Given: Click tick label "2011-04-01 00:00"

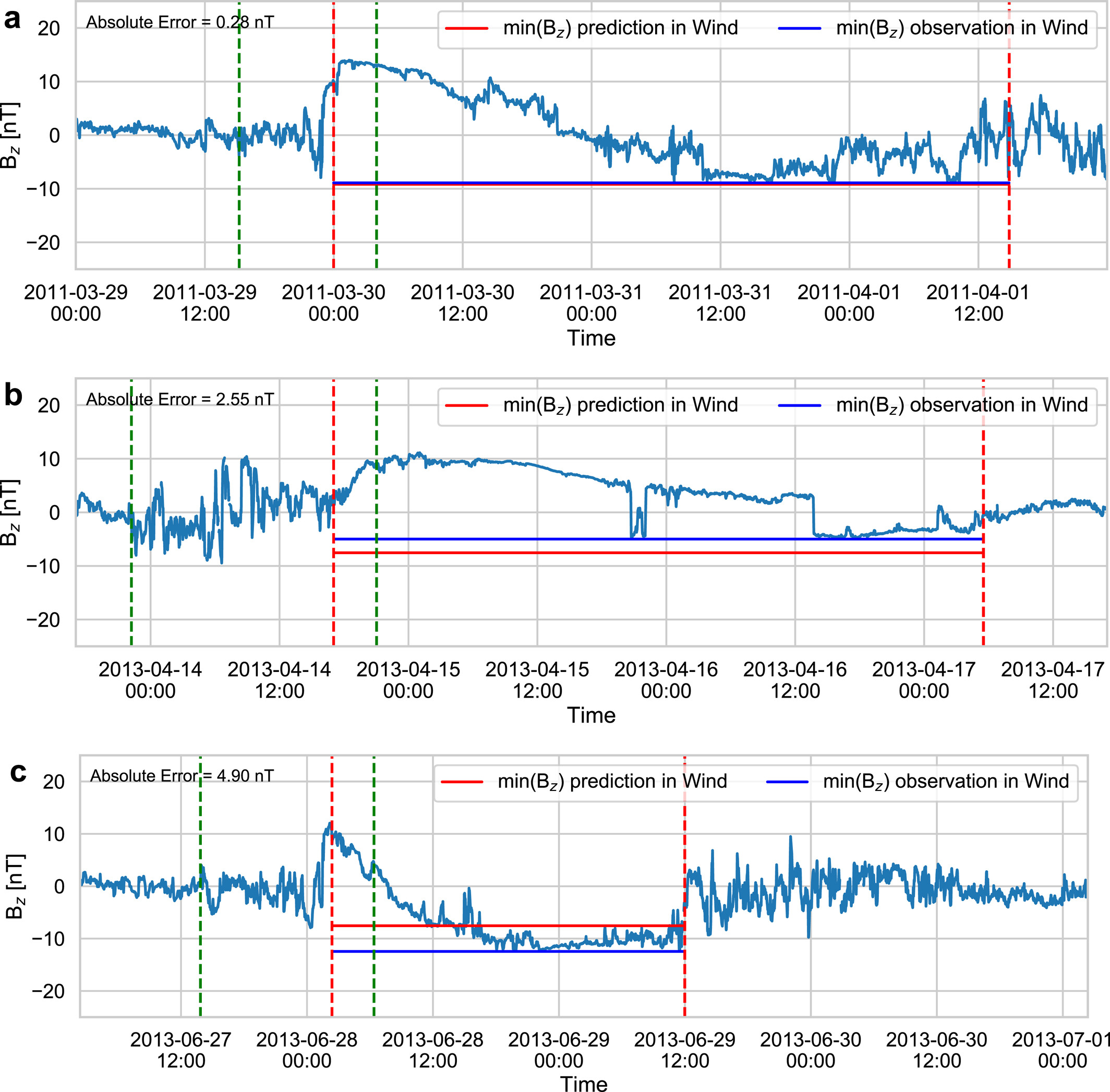Looking at the screenshot, I should [x=849, y=303].
